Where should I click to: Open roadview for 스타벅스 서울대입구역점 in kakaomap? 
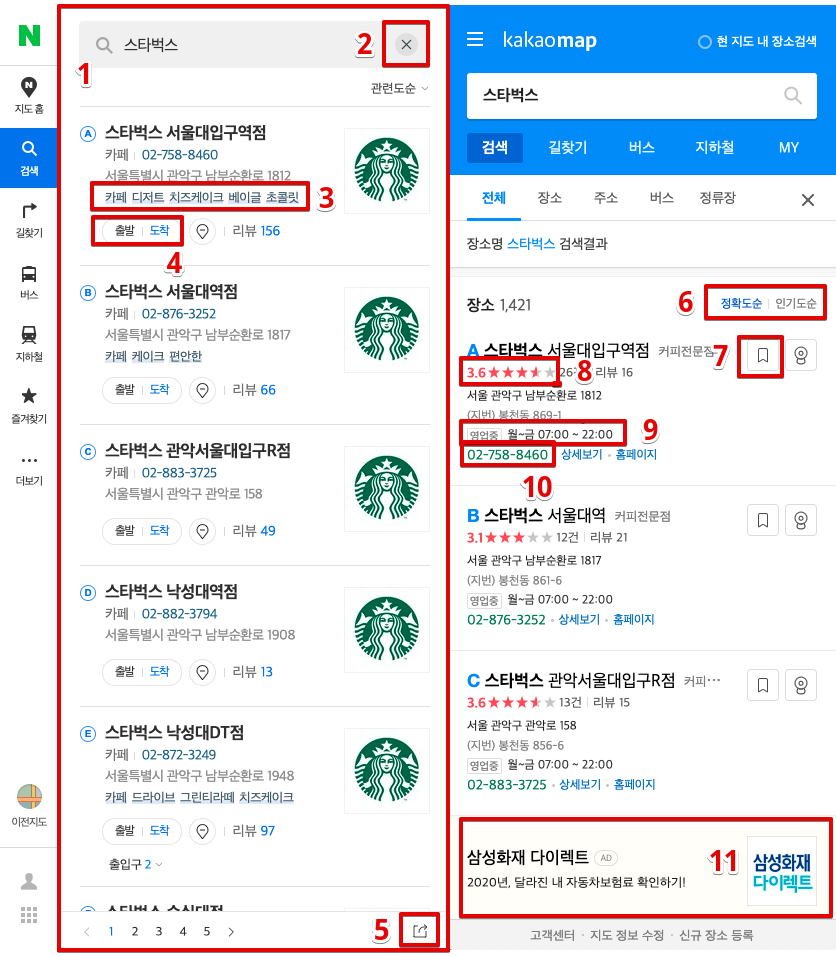(x=801, y=355)
